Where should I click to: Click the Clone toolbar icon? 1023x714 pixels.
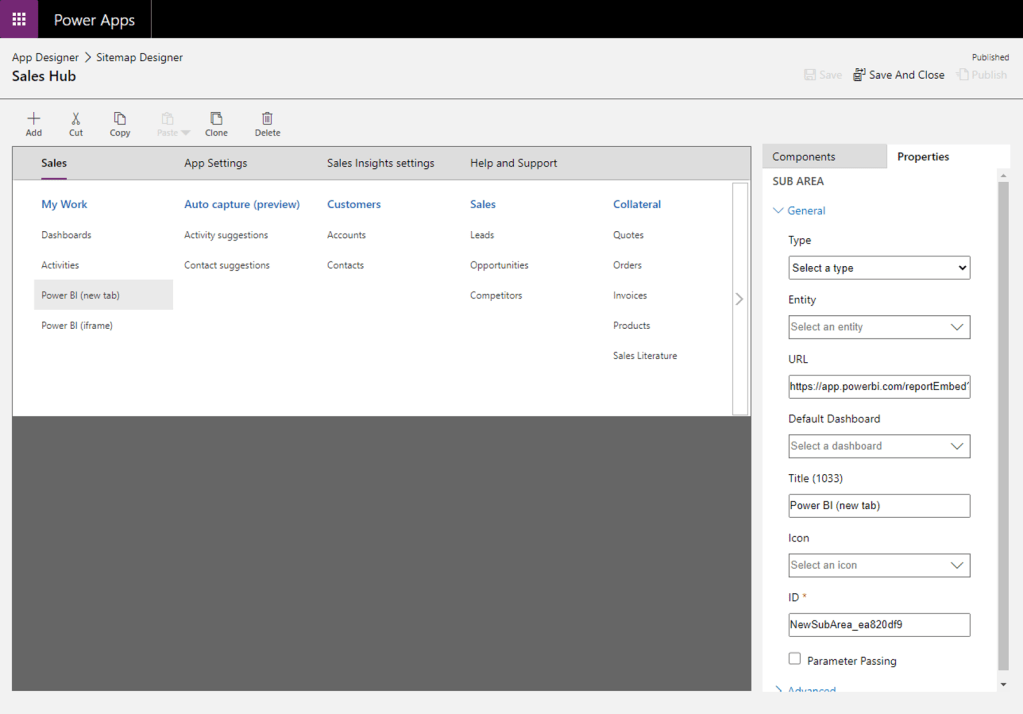pos(216,119)
